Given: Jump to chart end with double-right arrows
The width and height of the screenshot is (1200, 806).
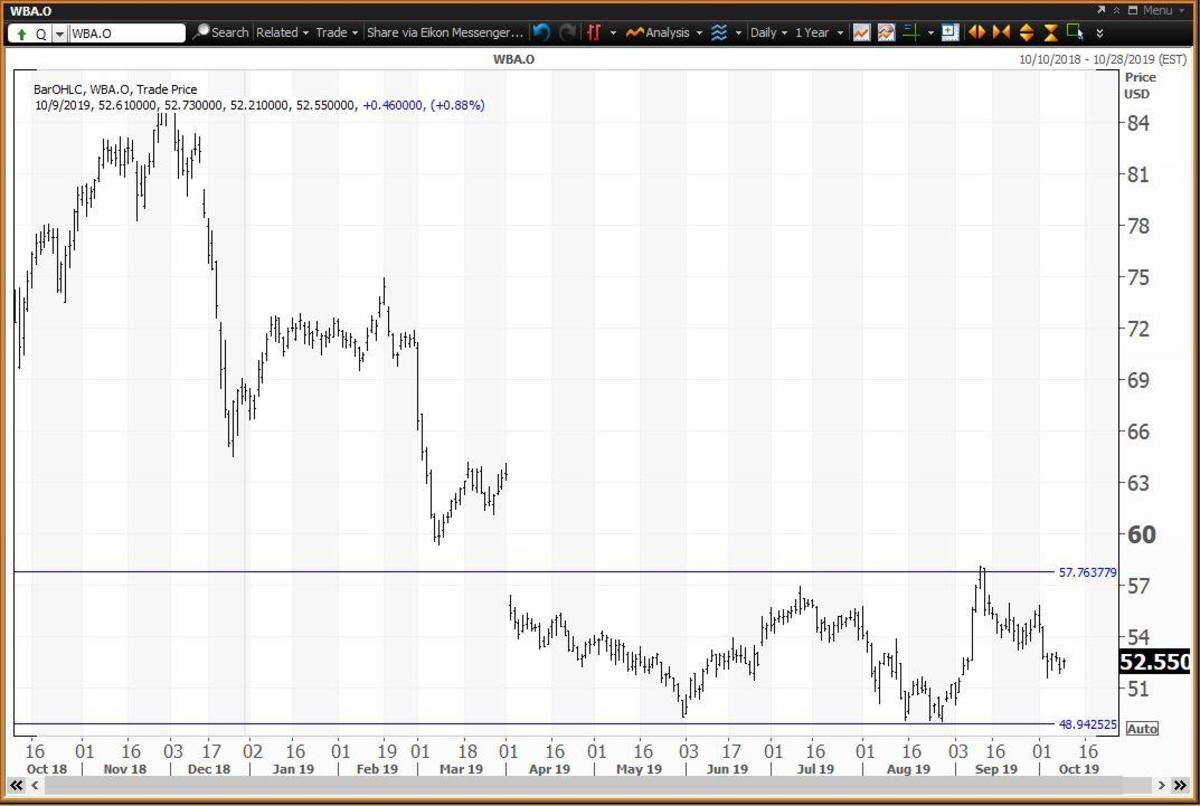Looking at the screenshot, I should [1179, 786].
